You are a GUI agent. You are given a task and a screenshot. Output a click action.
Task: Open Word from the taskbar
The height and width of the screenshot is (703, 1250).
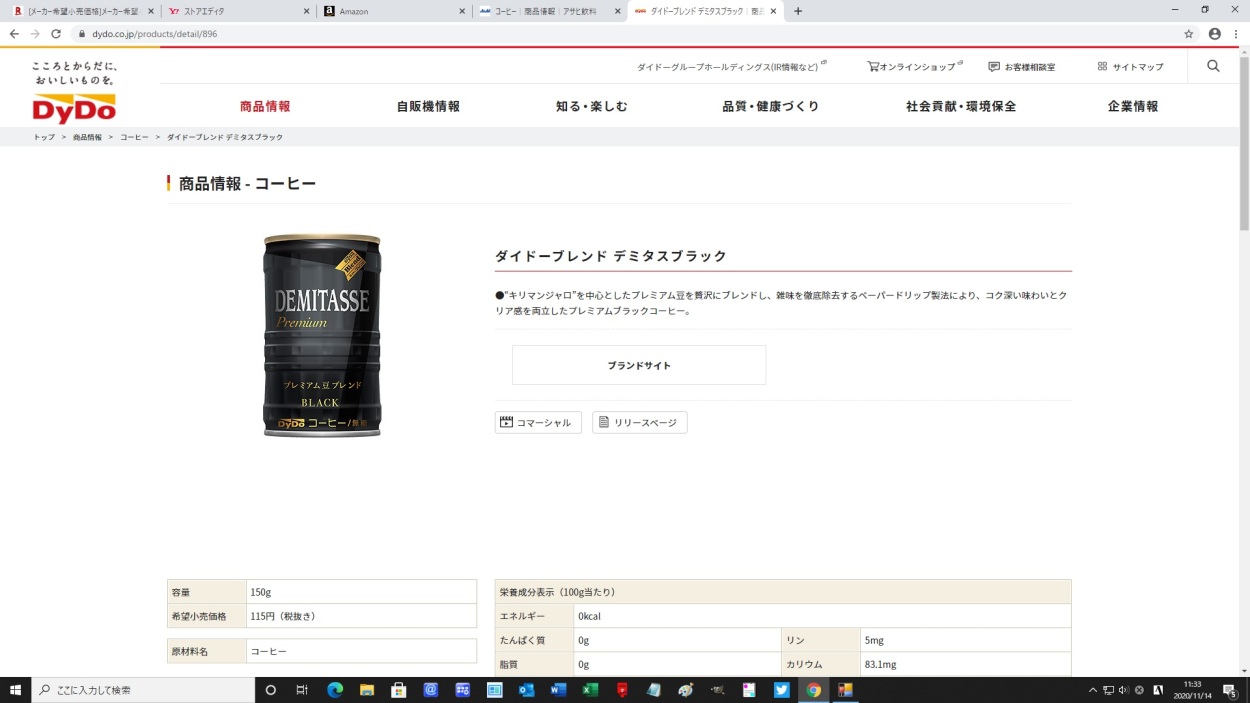tap(558, 690)
